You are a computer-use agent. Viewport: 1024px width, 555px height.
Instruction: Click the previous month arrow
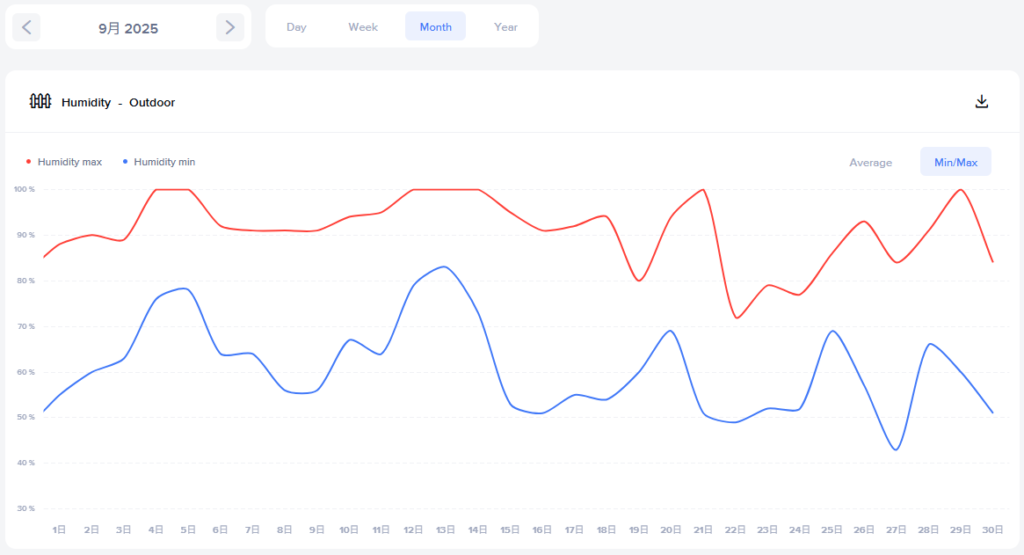coord(27,27)
